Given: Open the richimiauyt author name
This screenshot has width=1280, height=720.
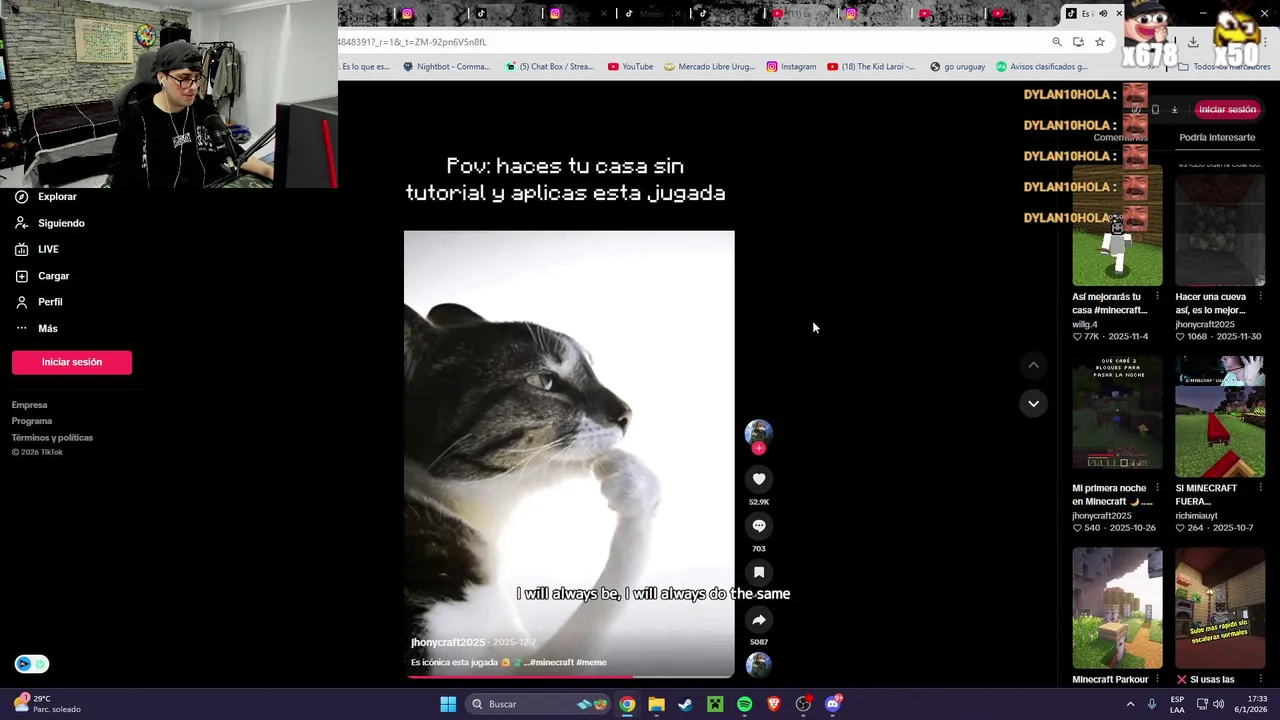Looking at the screenshot, I should 1196,515.
